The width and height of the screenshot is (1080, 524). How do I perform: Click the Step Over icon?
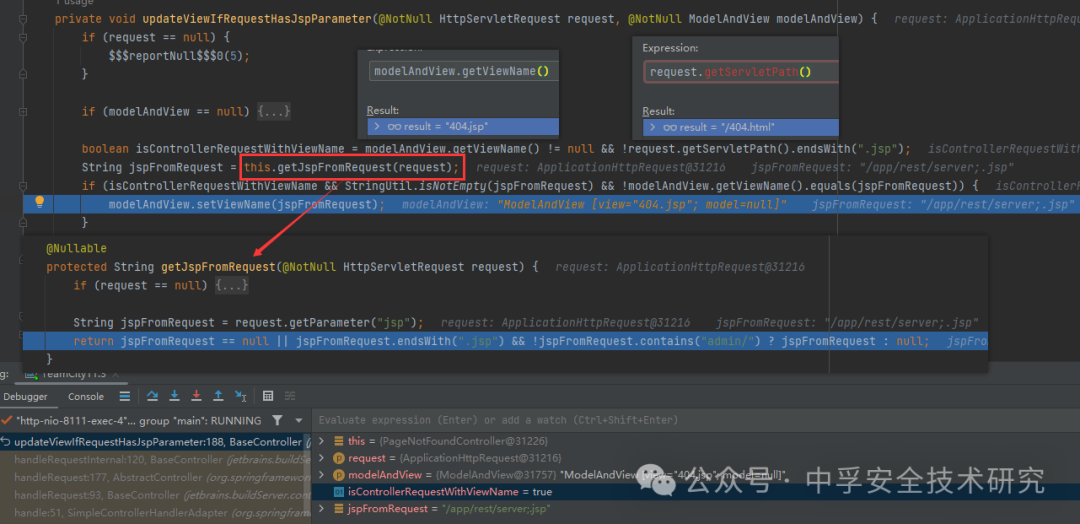pos(153,396)
